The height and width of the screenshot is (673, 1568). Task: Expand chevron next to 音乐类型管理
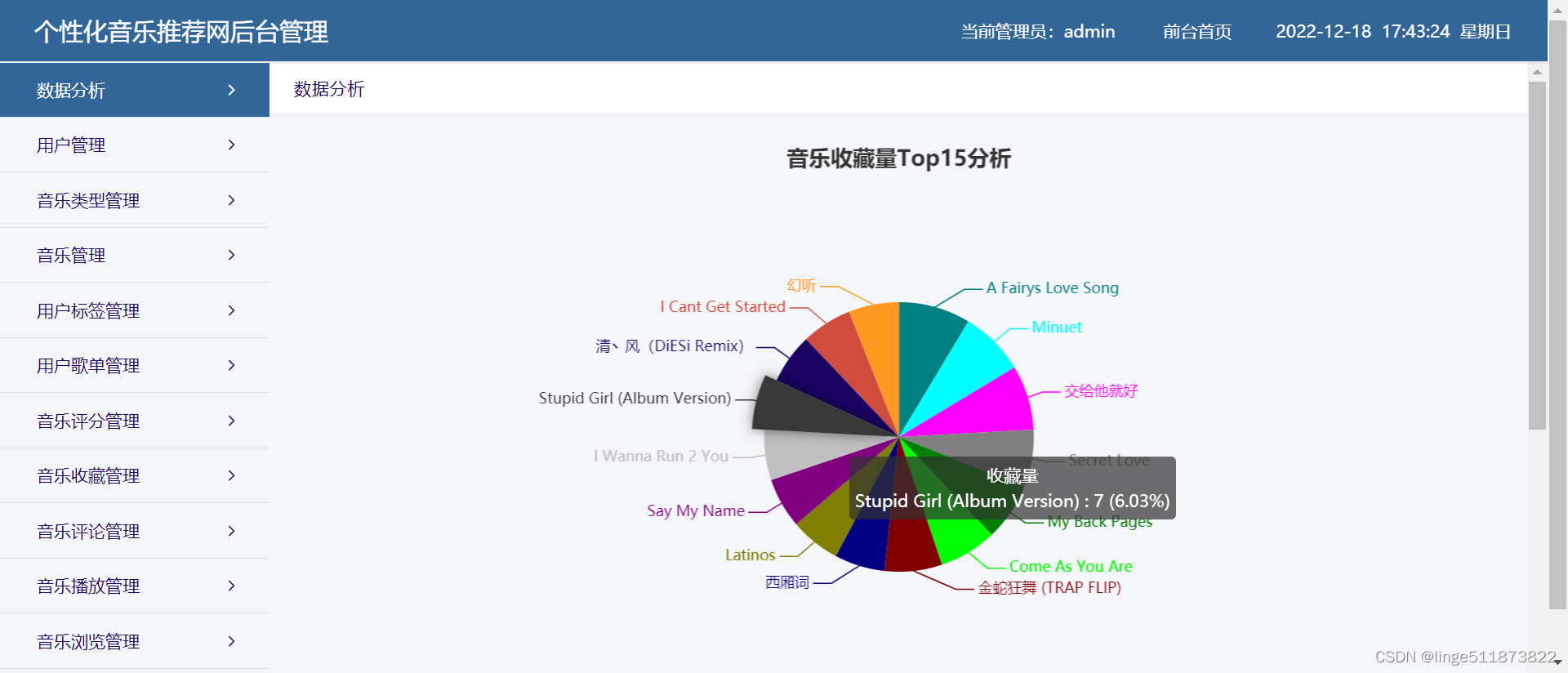(232, 200)
